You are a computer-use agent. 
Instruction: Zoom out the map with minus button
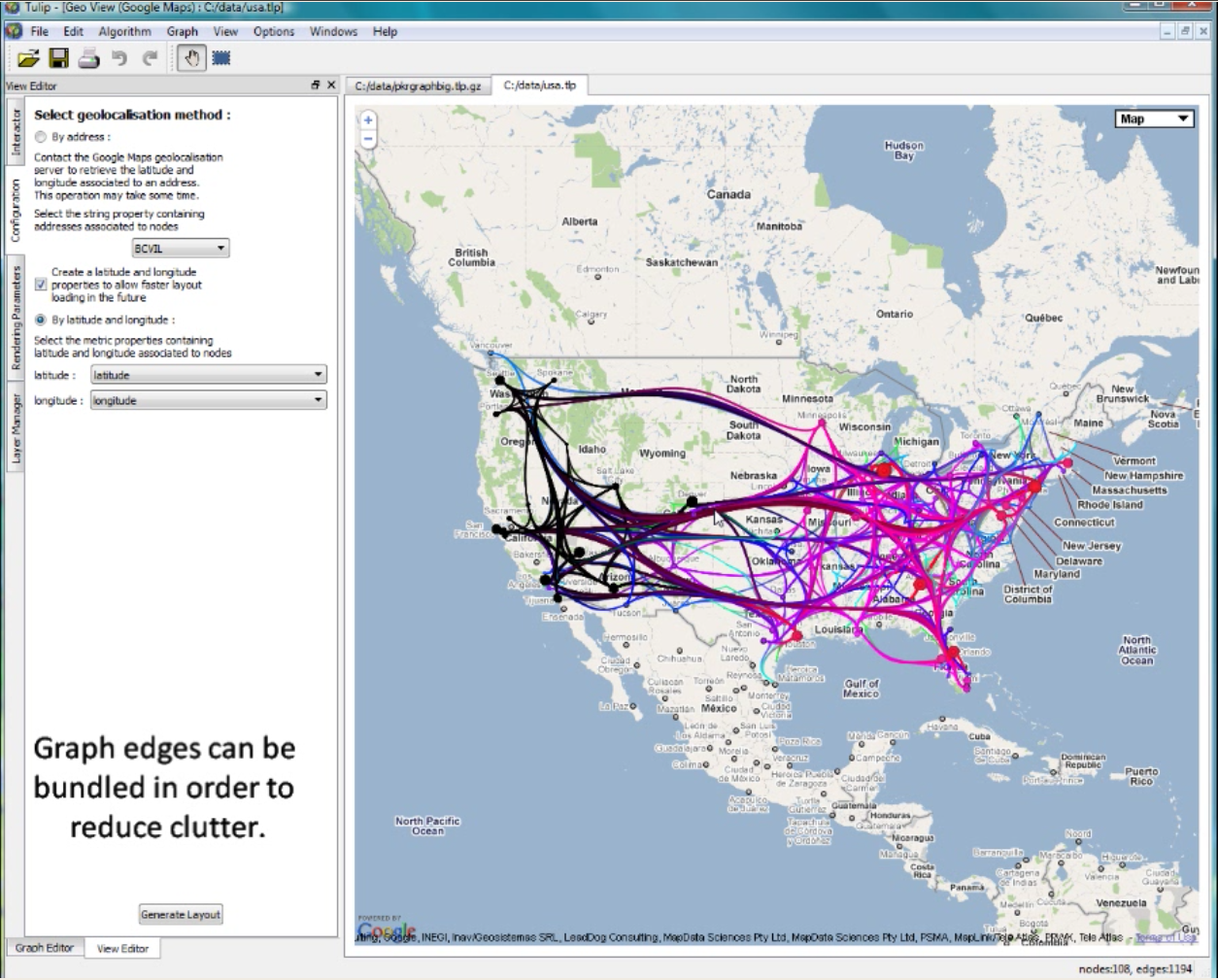coord(368,140)
